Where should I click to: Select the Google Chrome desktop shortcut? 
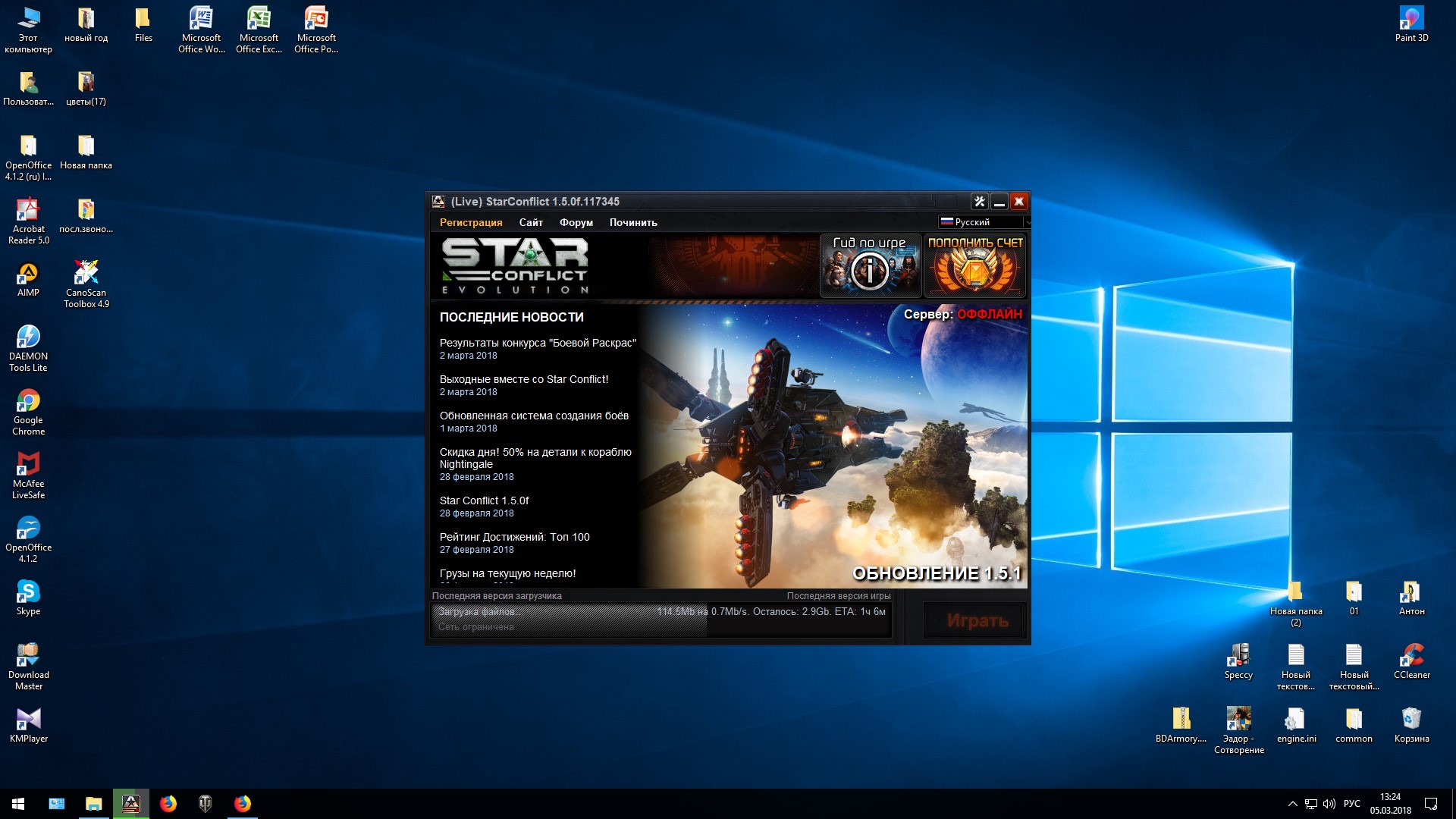coord(28,413)
